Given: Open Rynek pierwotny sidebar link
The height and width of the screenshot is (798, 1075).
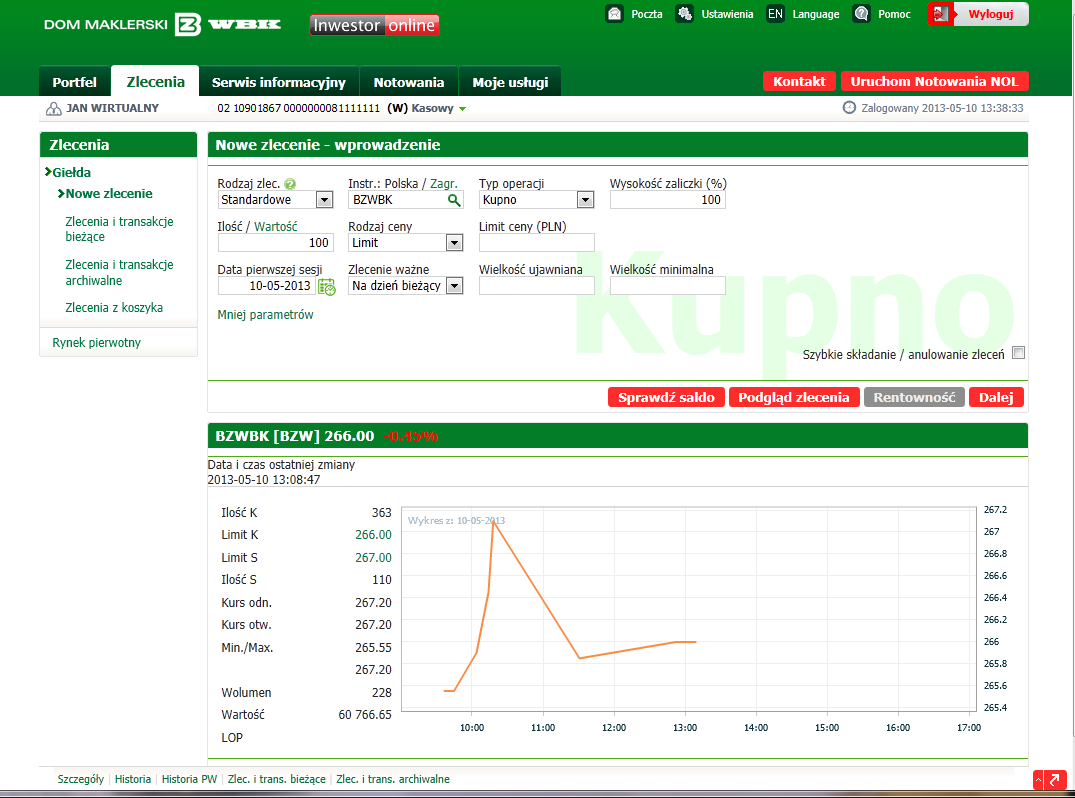Looking at the screenshot, I should (97, 343).
